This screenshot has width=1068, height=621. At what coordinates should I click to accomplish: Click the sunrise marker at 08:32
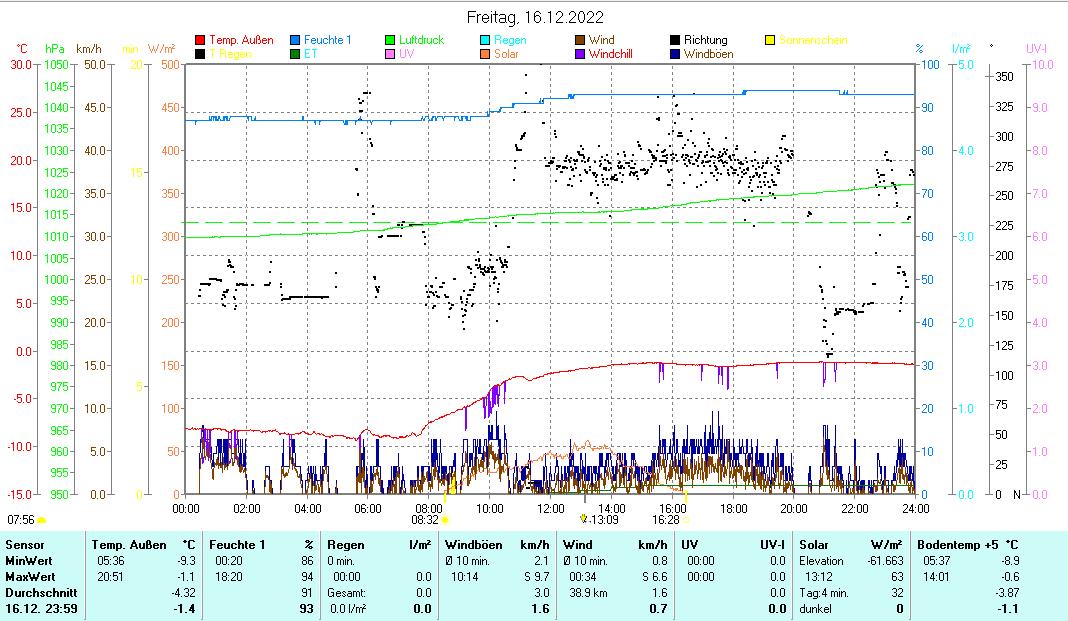444,520
